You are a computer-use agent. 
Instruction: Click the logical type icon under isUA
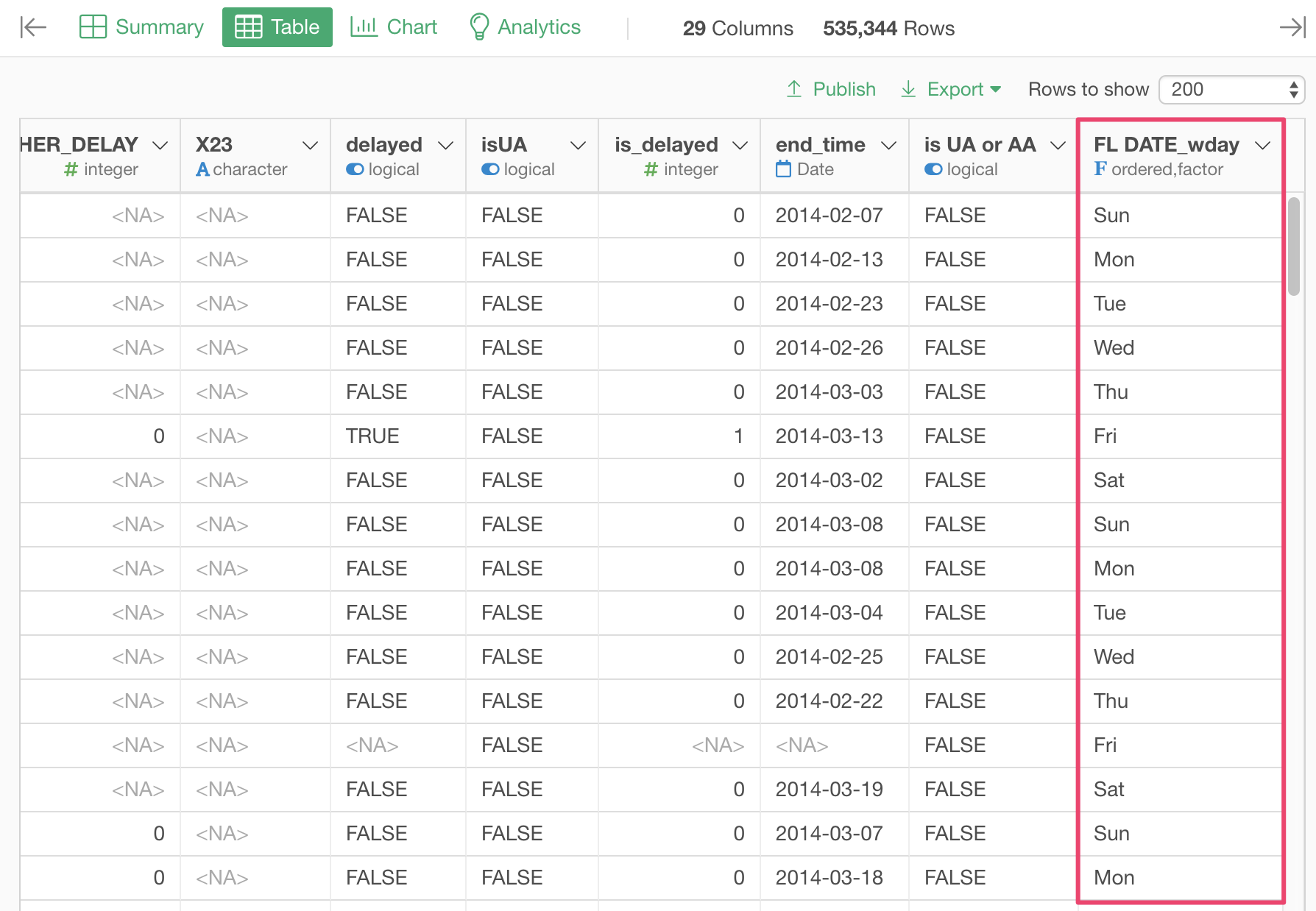click(490, 169)
